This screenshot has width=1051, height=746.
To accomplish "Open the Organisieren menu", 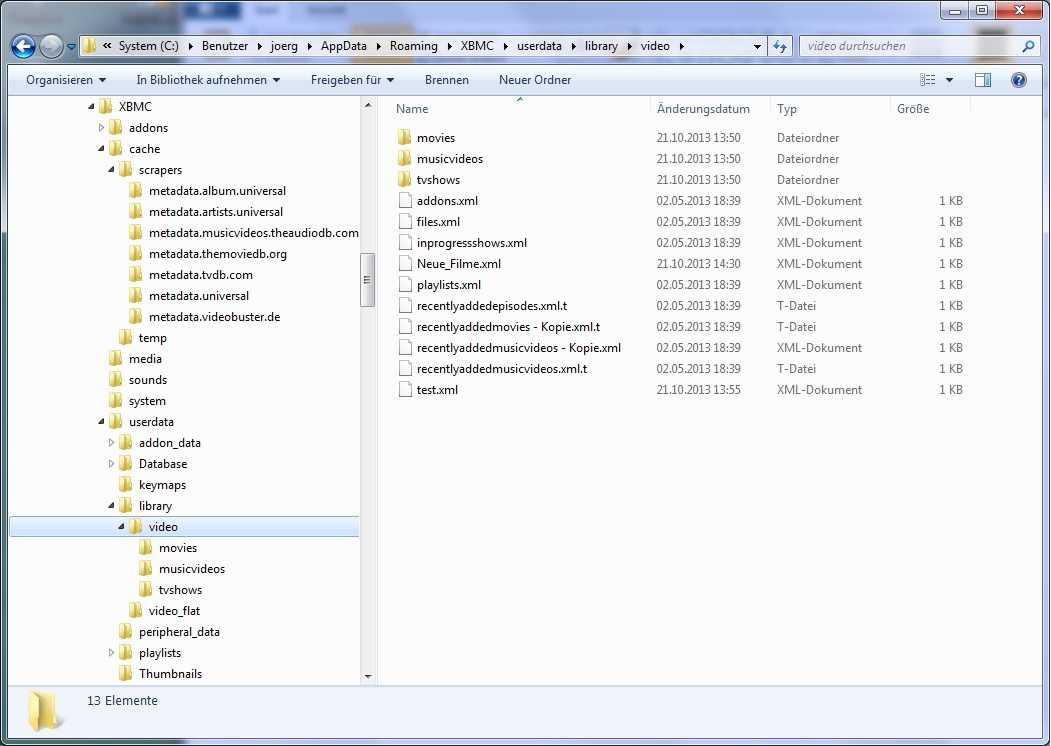I will [66, 80].
